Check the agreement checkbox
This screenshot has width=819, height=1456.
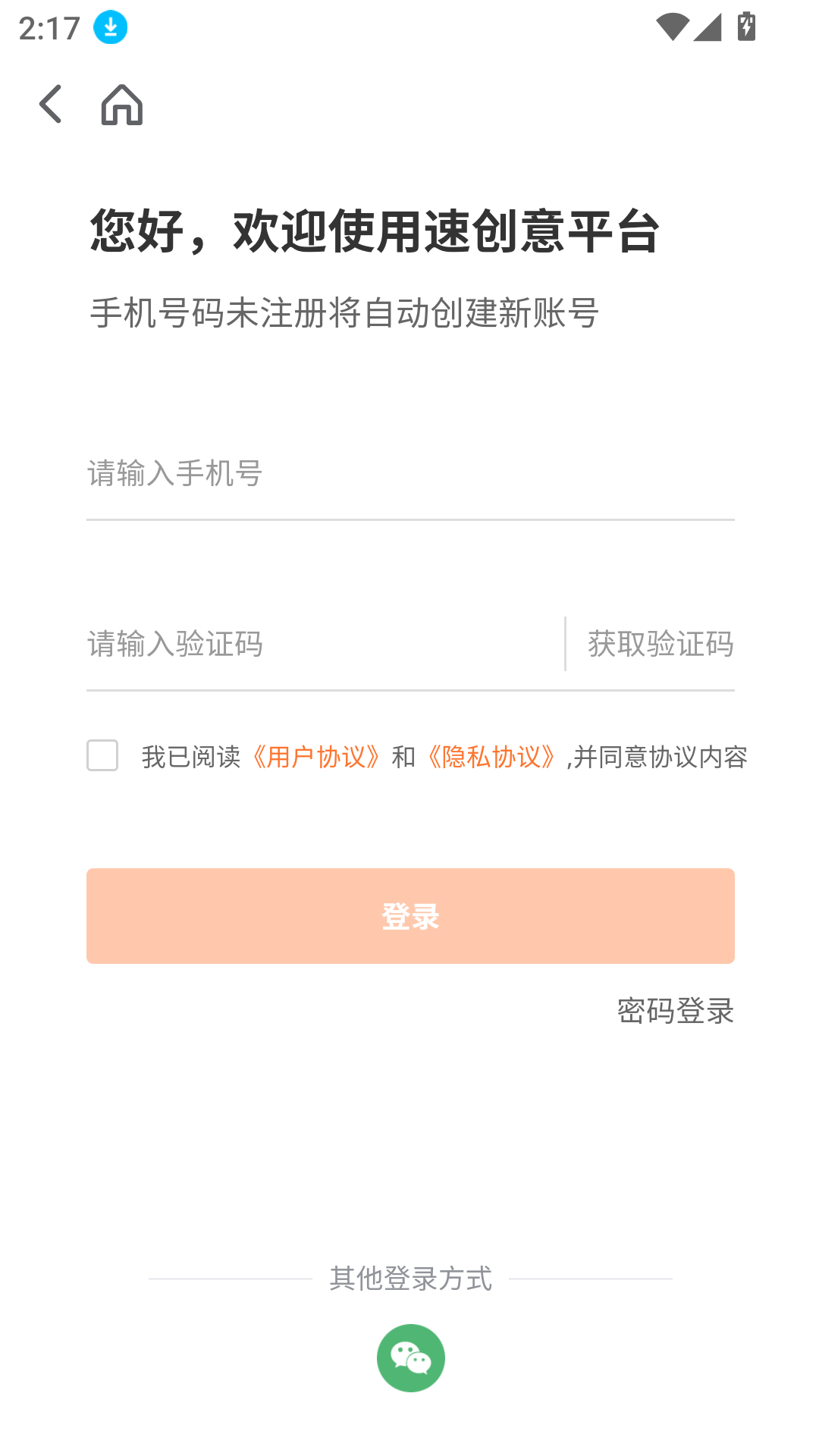click(x=102, y=755)
